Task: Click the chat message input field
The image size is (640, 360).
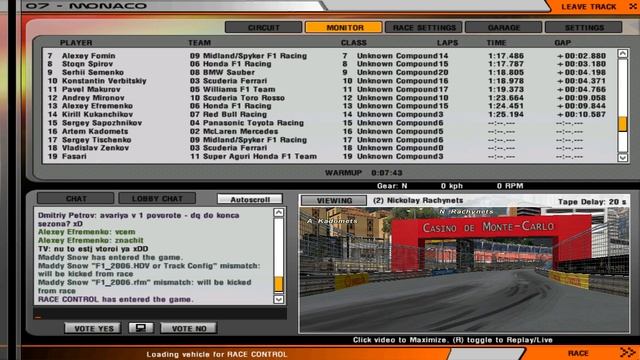Action: (160, 314)
